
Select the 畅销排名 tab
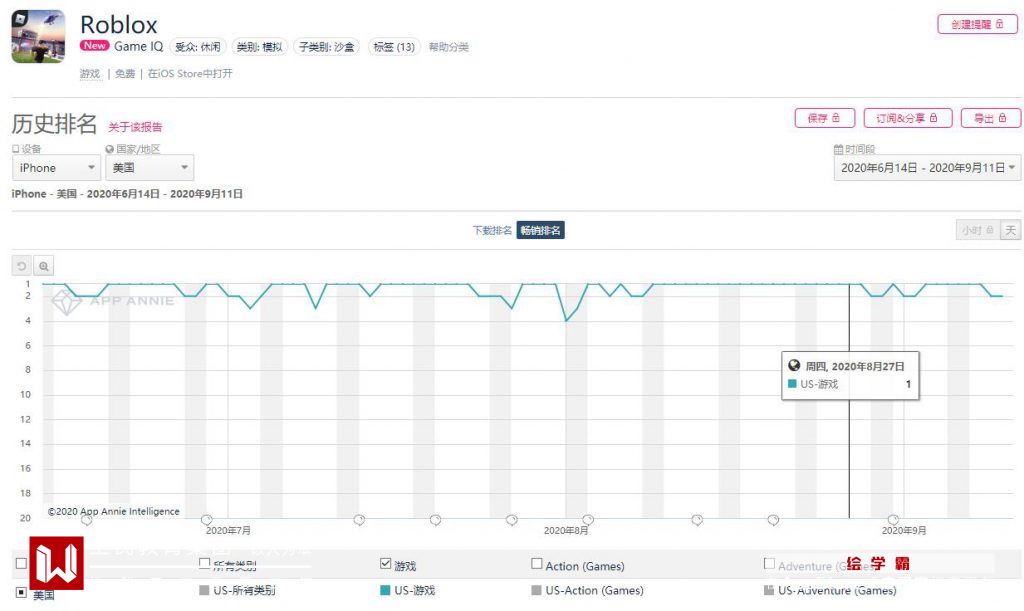540,230
